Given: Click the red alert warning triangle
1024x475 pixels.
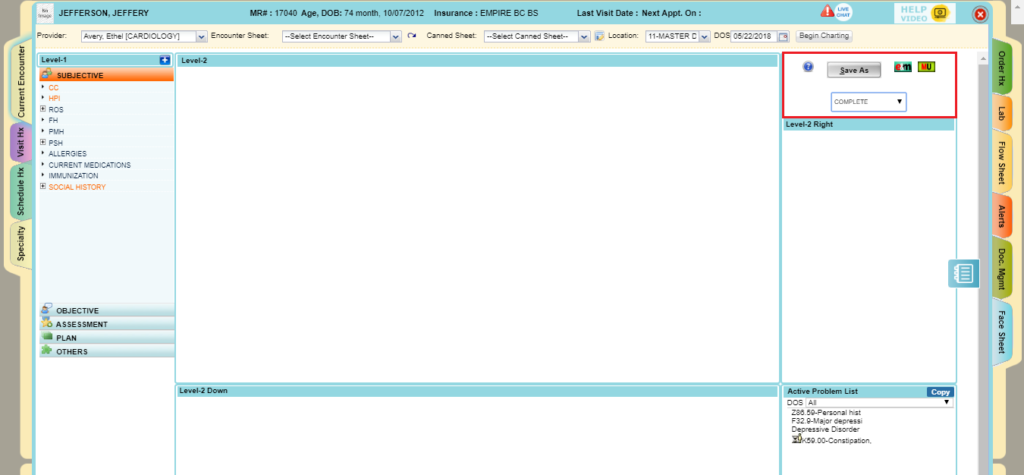Looking at the screenshot, I should [827, 13].
